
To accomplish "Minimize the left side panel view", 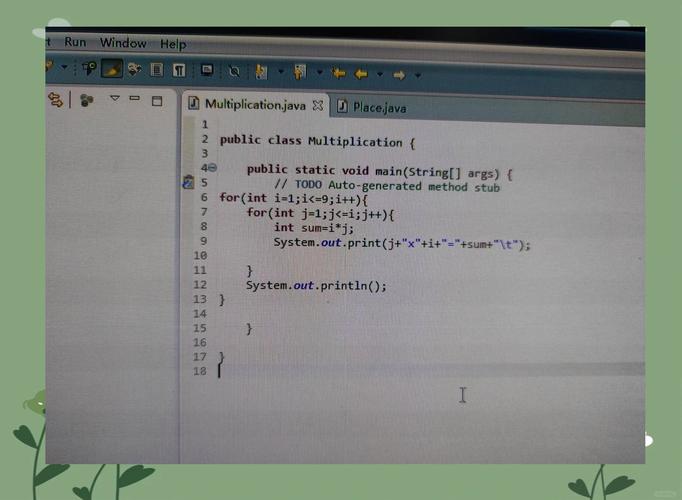I will 136,100.
